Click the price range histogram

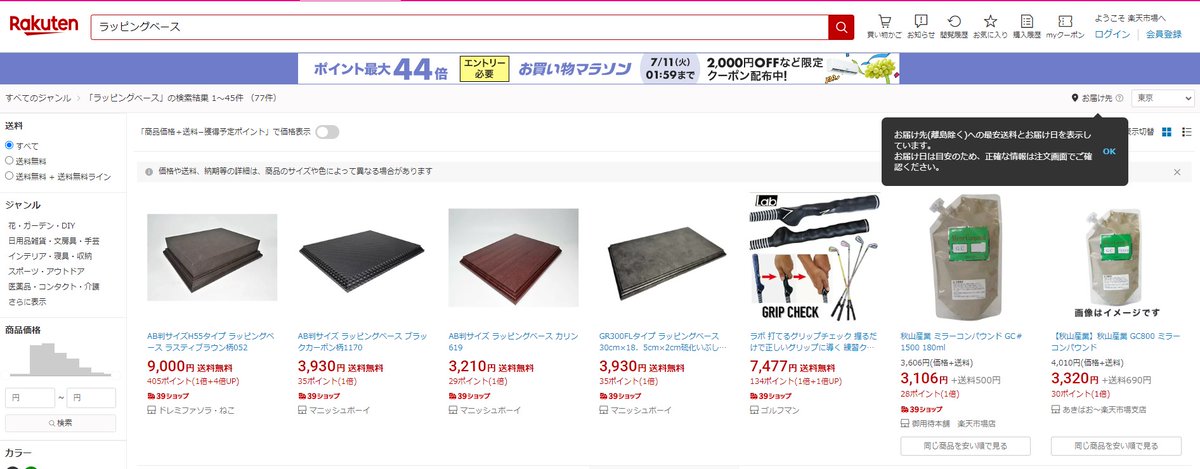tap(59, 359)
